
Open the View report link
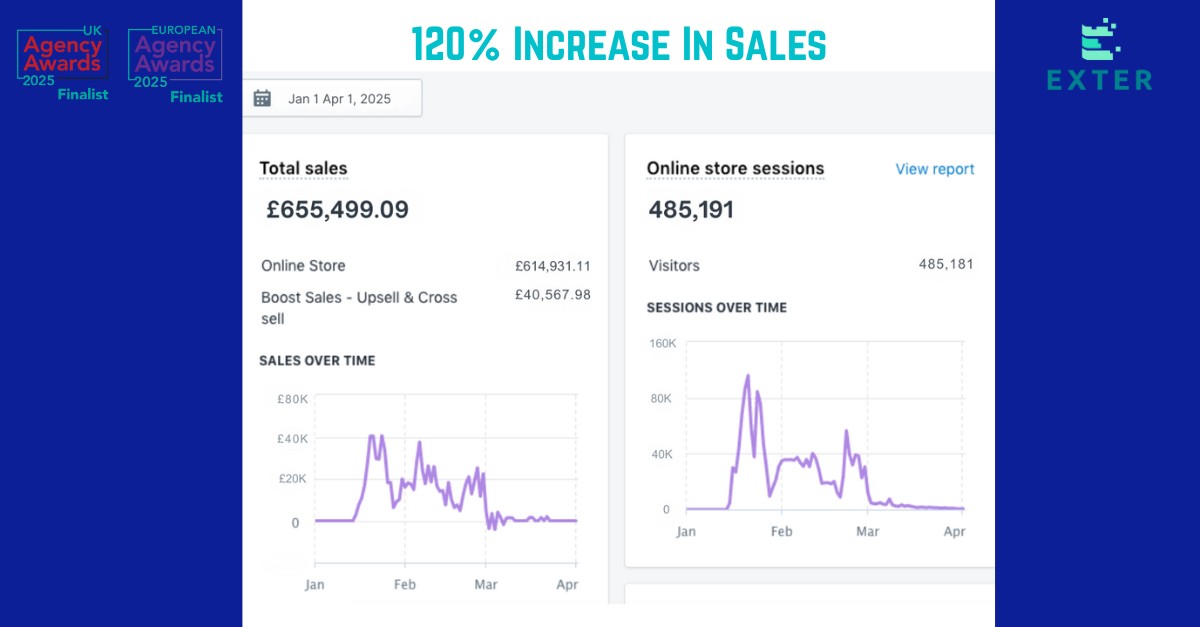(935, 169)
